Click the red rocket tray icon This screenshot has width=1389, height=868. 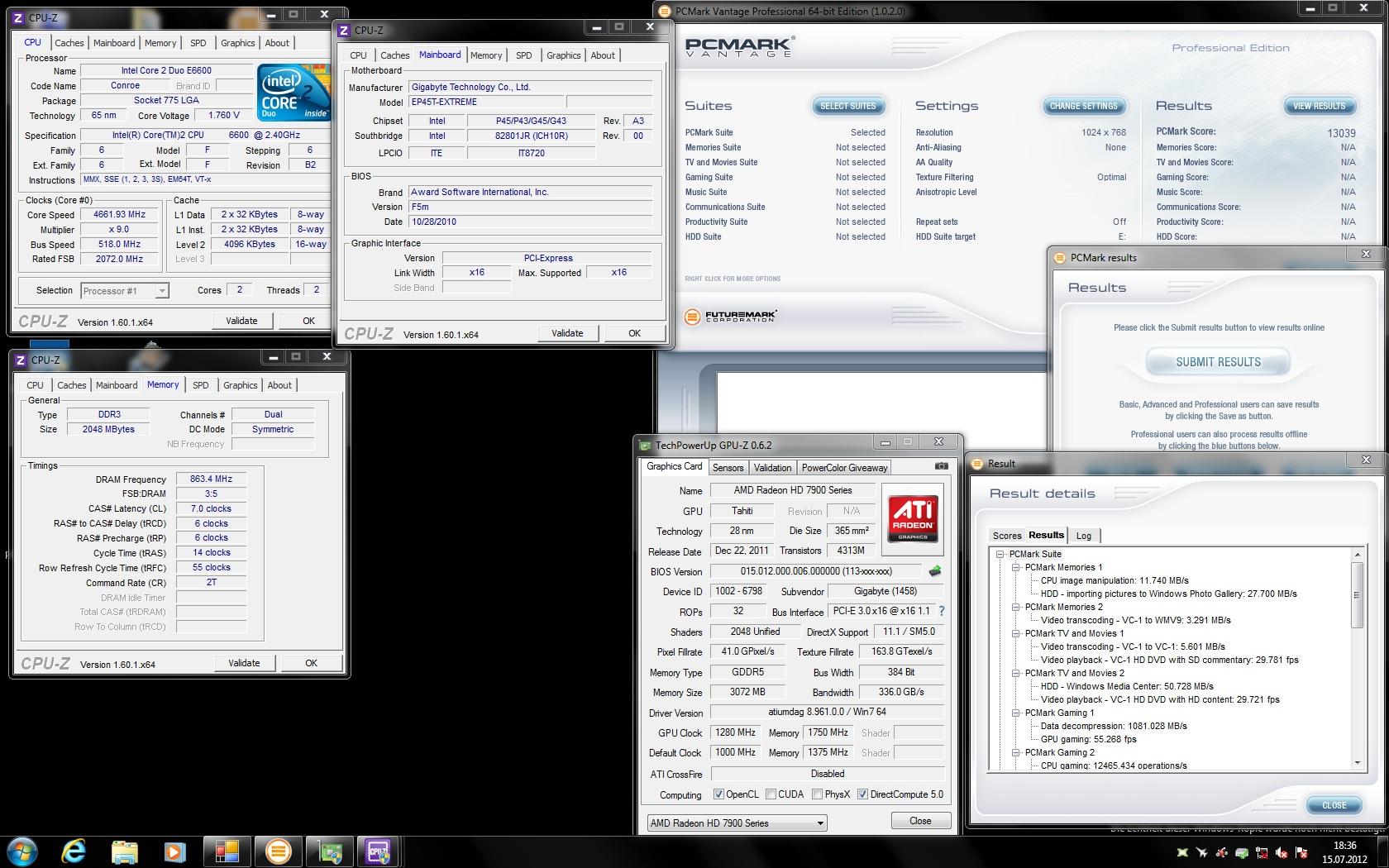[1222, 852]
